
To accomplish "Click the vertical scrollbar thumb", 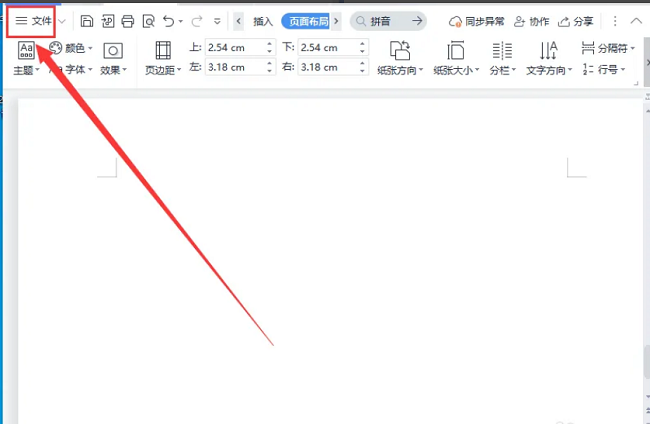I will pyautogui.click(x=646, y=362).
